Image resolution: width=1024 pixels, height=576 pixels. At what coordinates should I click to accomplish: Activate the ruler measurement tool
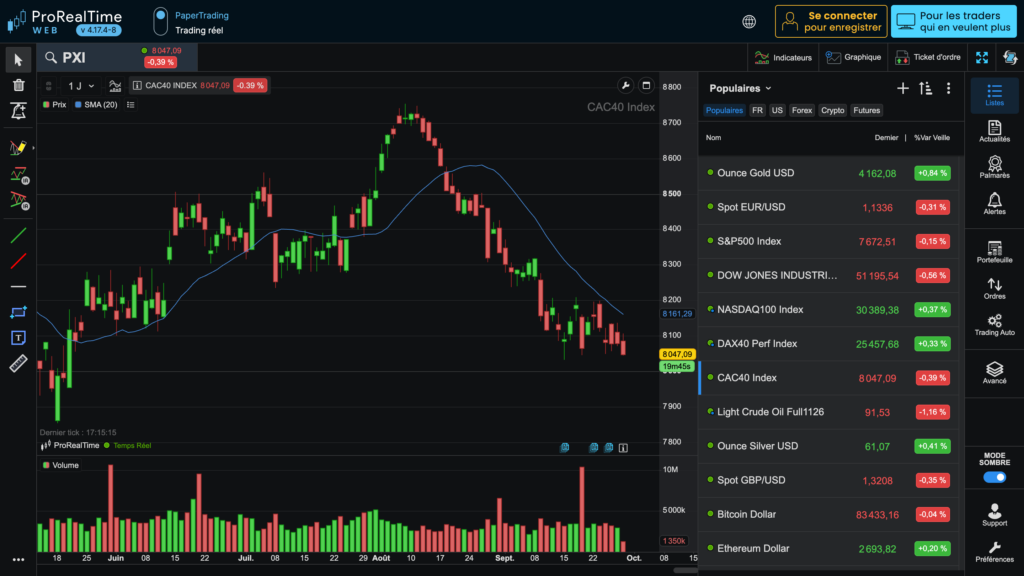(18, 363)
